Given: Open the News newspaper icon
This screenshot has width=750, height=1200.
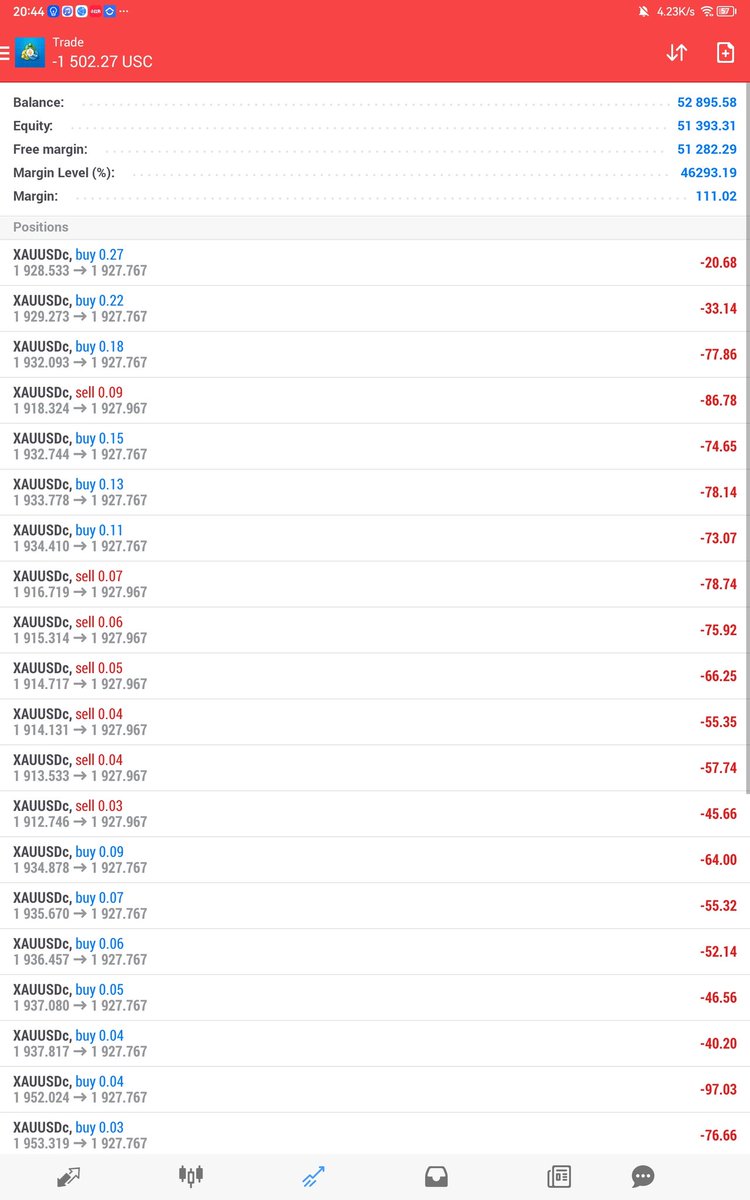Looking at the screenshot, I should click(x=559, y=1177).
